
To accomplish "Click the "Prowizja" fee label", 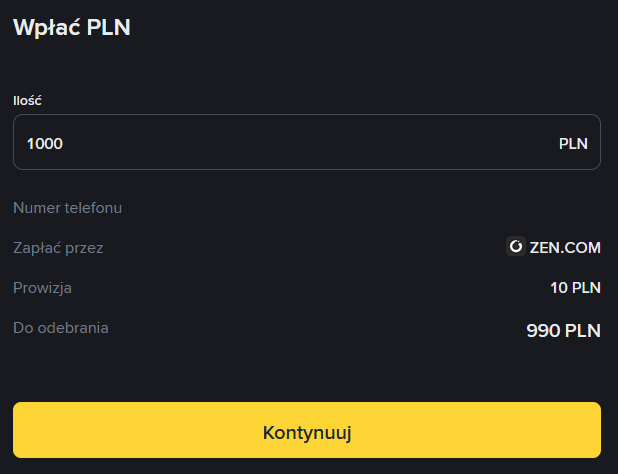I will click(x=43, y=288).
